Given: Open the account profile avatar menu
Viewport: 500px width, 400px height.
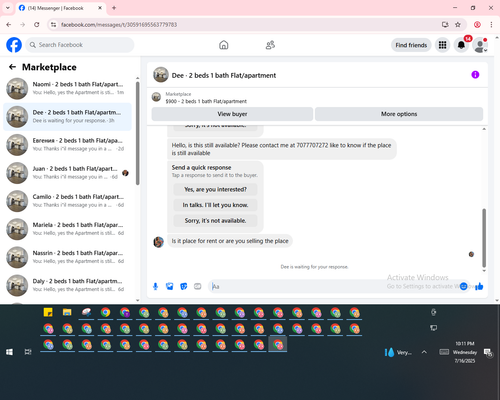Looking at the screenshot, I should 480,45.
